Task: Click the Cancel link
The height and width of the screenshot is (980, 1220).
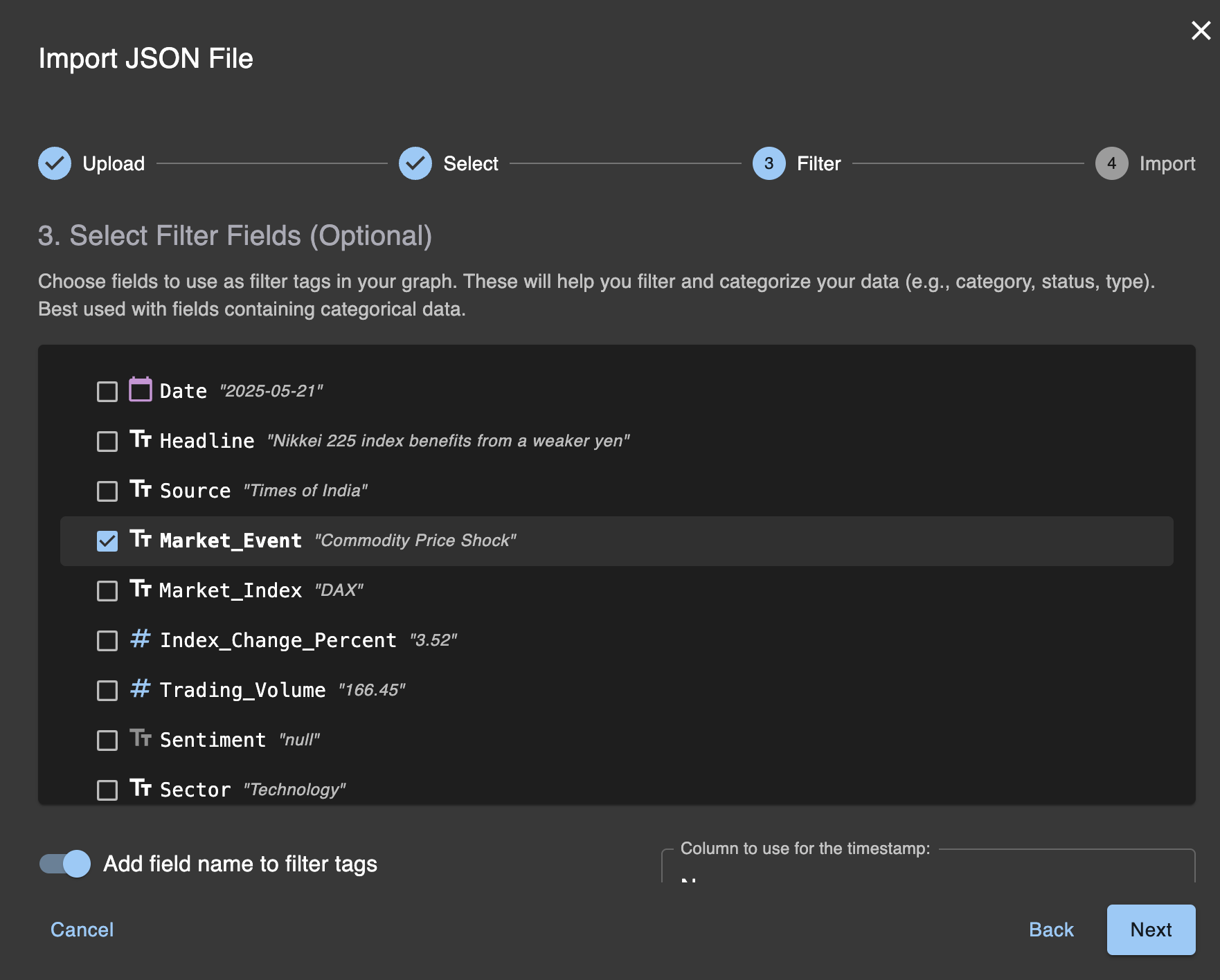Action: [x=81, y=929]
